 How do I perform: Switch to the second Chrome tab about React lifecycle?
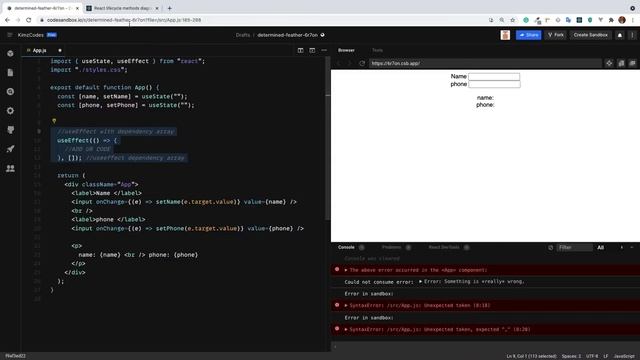click(x=122, y=8)
